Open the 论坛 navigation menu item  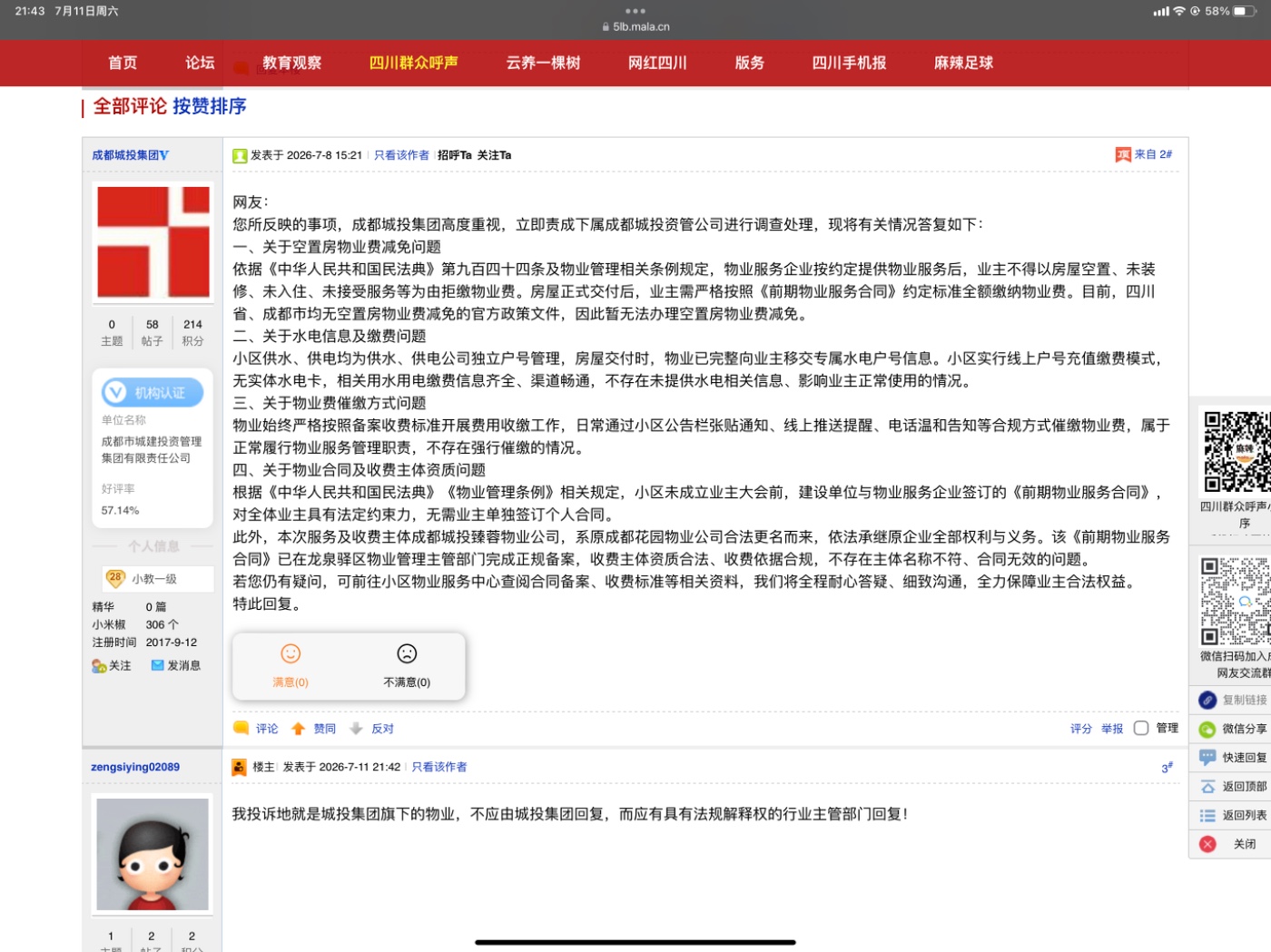(200, 63)
